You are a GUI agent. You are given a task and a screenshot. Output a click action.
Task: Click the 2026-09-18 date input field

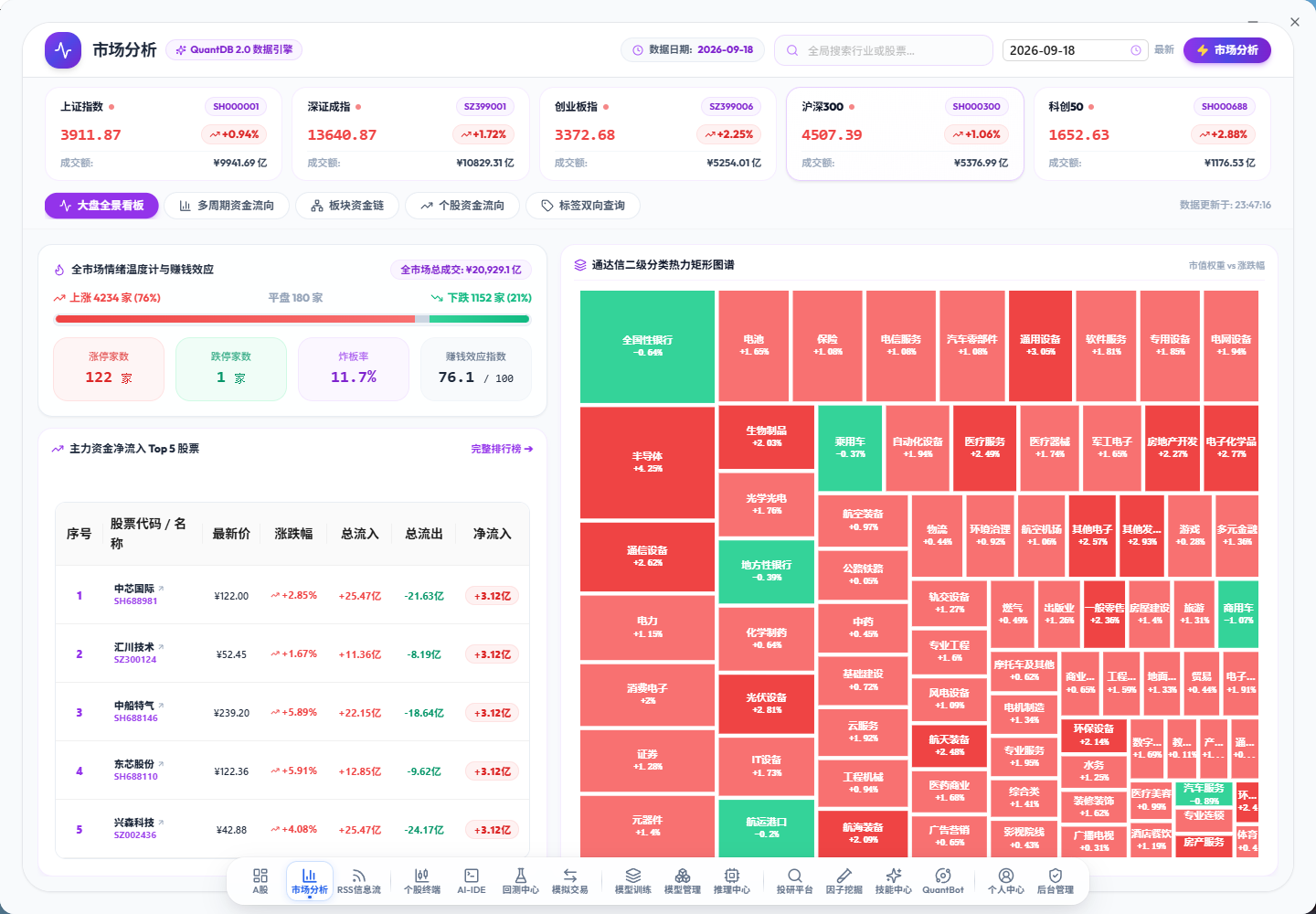(x=1075, y=50)
